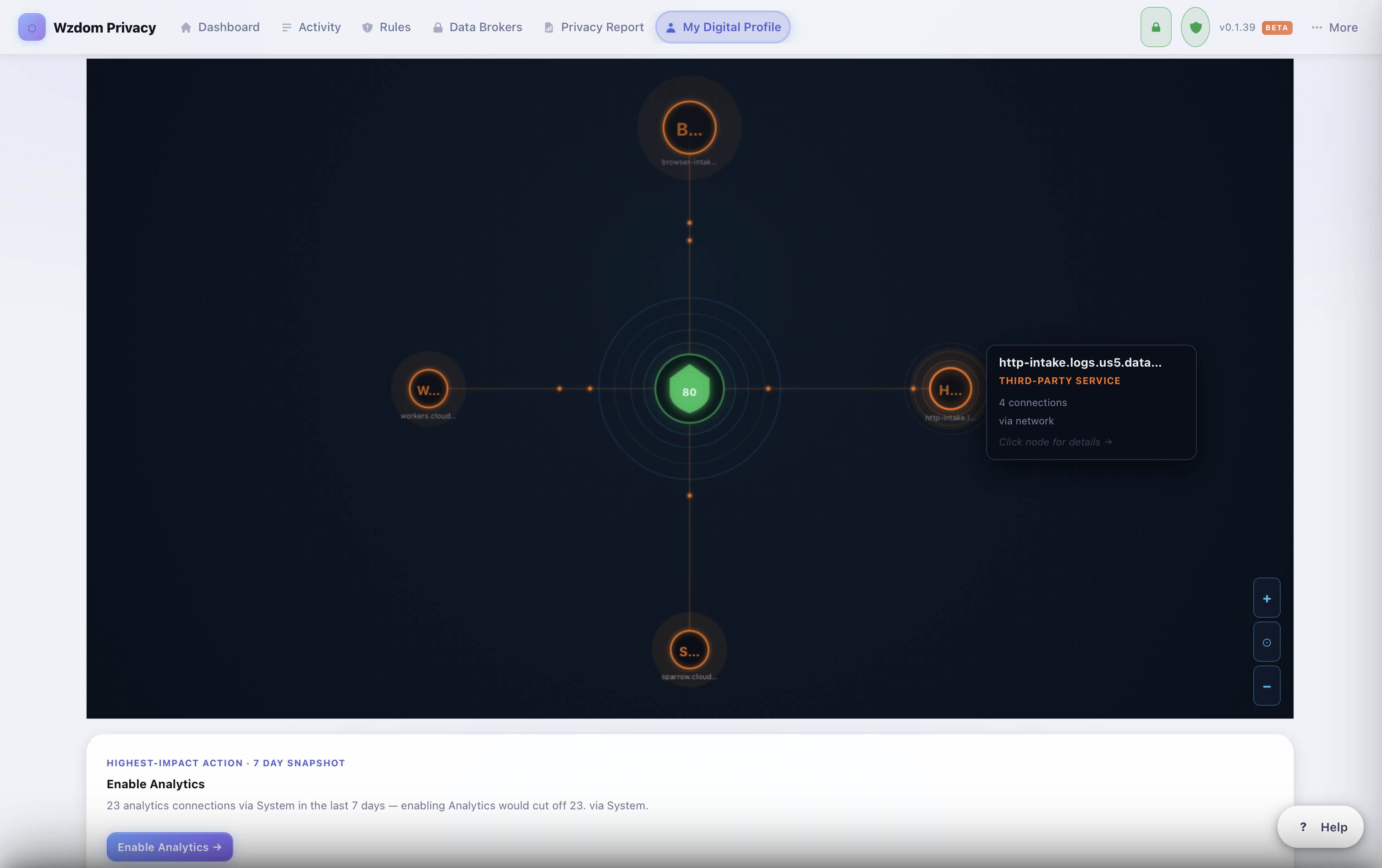Click the green lock status icon
This screenshot has height=868, width=1382.
pyautogui.click(x=1156, y=27)
